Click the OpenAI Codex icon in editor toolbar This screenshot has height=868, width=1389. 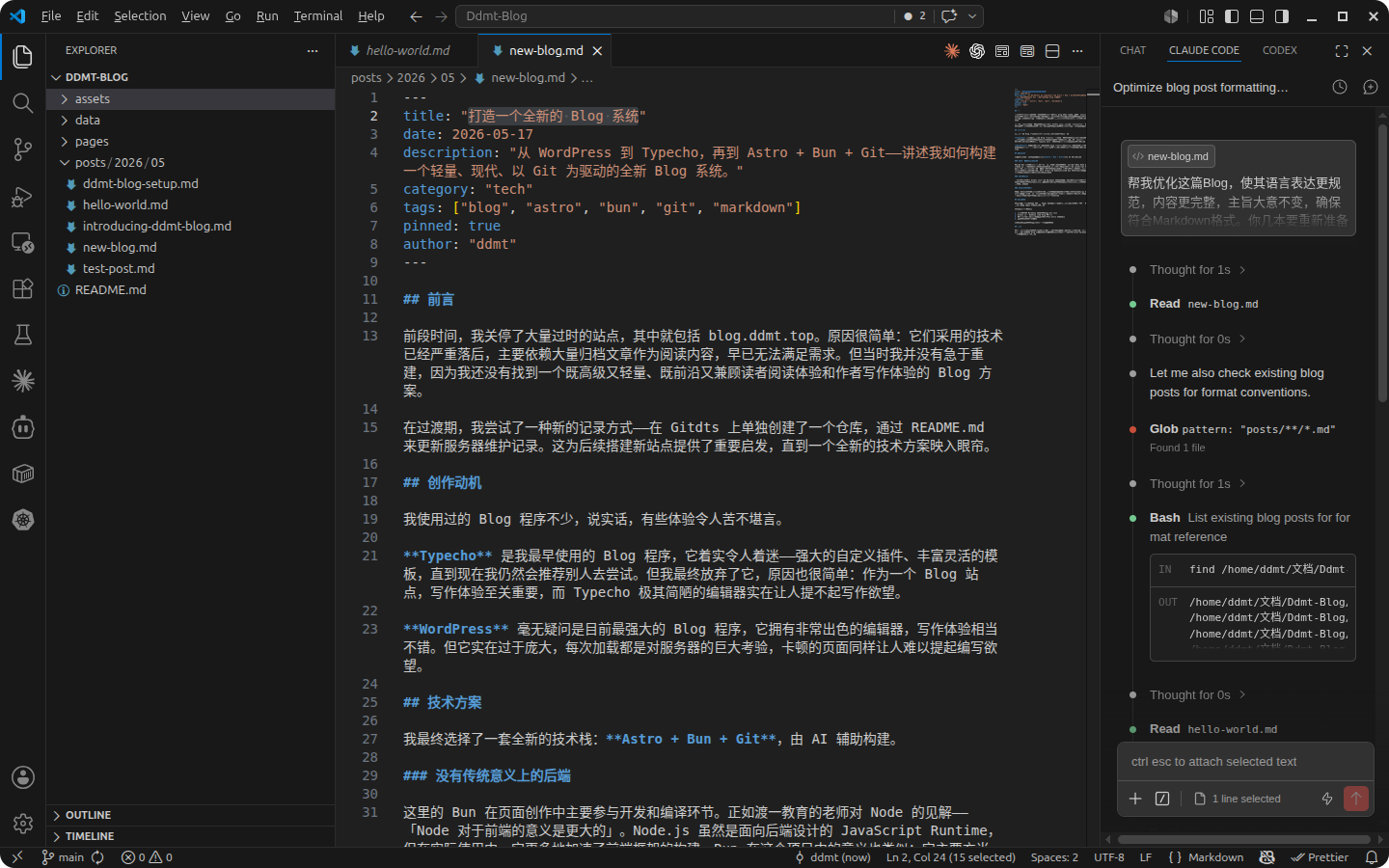coord(977,51)
